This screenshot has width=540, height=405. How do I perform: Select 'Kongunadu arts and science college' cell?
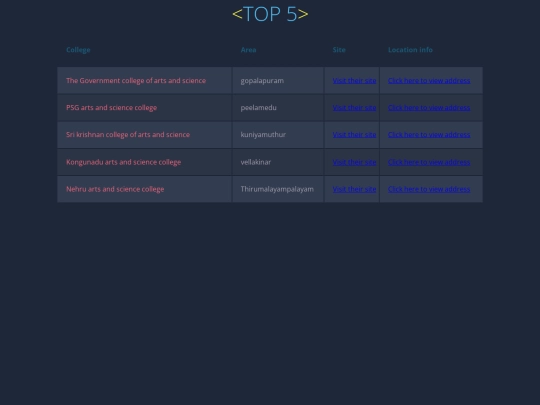coord(144,162)
